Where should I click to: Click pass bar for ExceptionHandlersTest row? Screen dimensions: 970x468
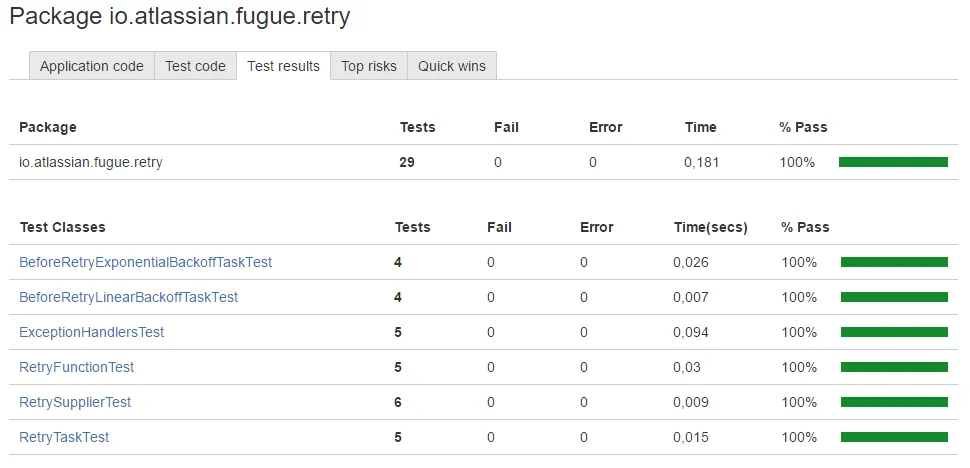(x=895, y=332)
